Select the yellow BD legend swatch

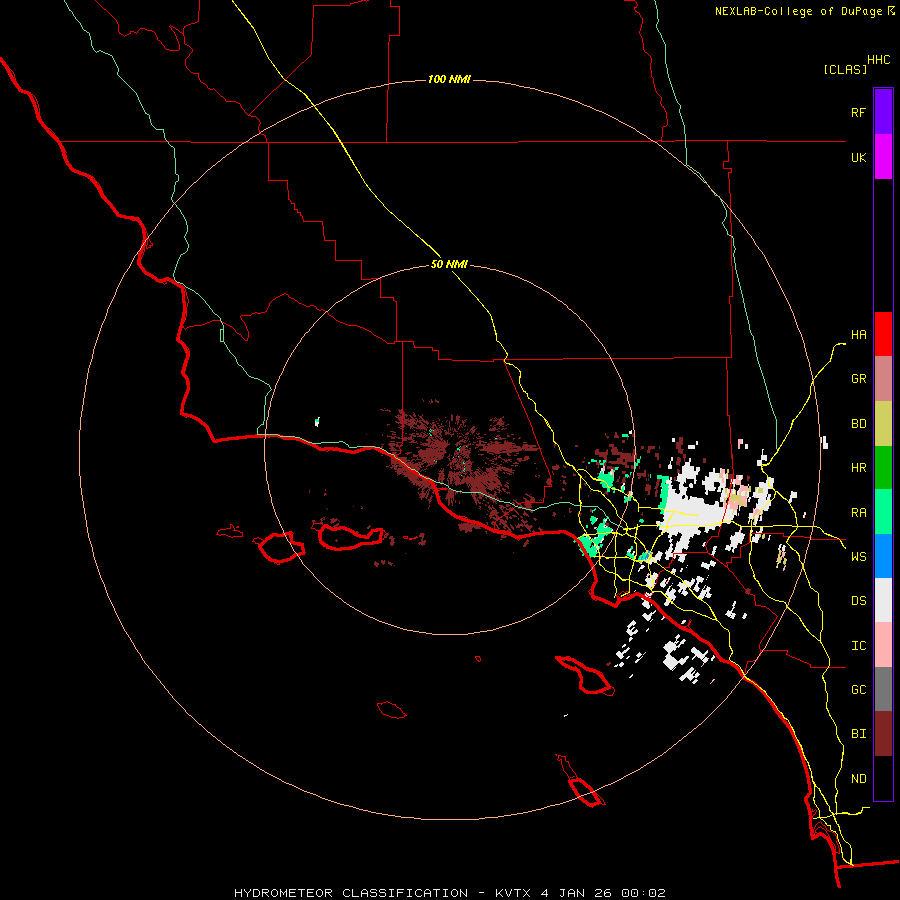pyautogui.click(x=883, y=424)
